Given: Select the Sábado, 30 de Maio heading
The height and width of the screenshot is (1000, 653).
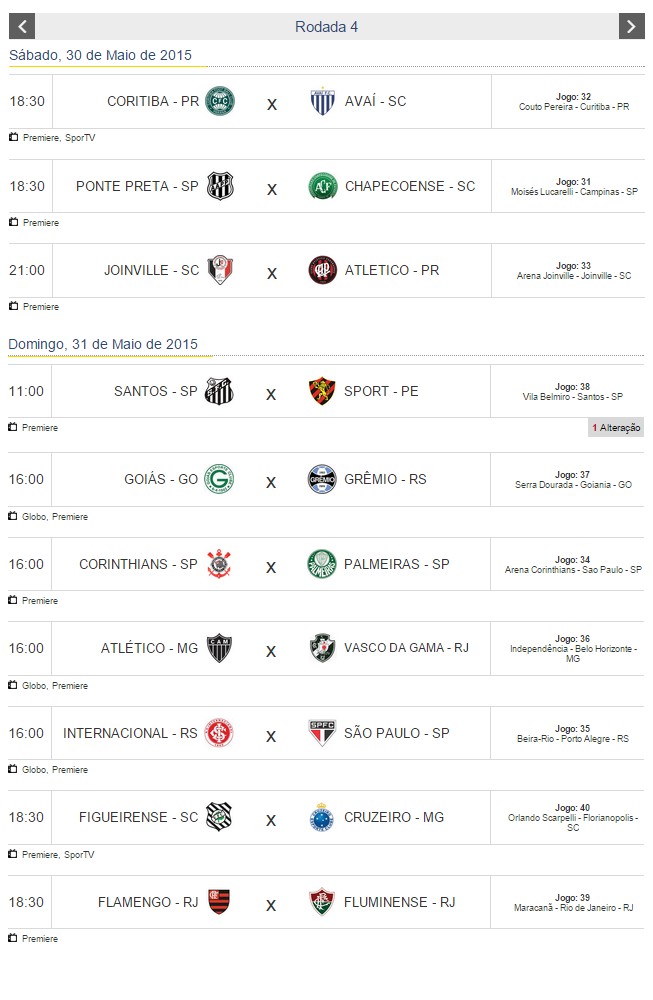Looking at the screenshot, I should (x=100, y=56).
